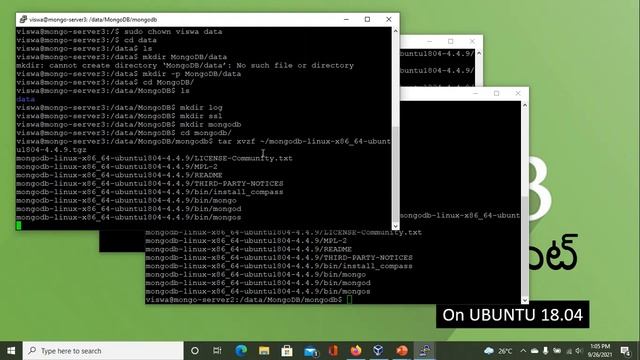Click the 'README' line in the mongo-server2 window
640x360 pixels.
[249, 249]
